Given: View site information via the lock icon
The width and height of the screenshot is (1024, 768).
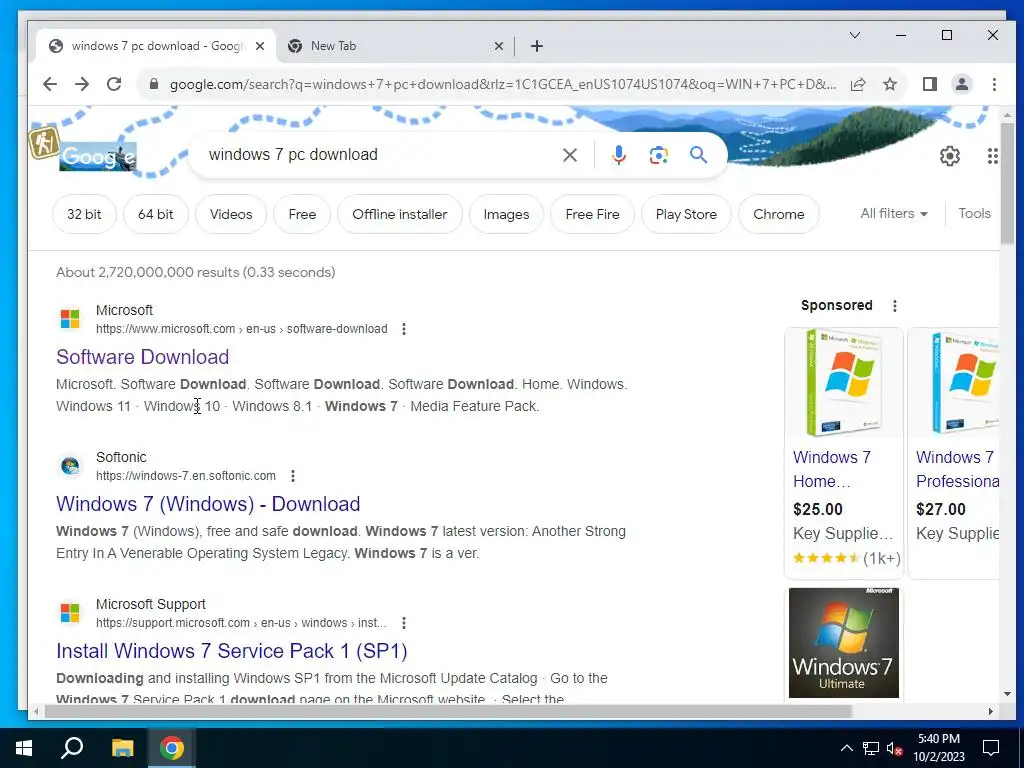Looking at the screenshot, I should tap(154, 84).
